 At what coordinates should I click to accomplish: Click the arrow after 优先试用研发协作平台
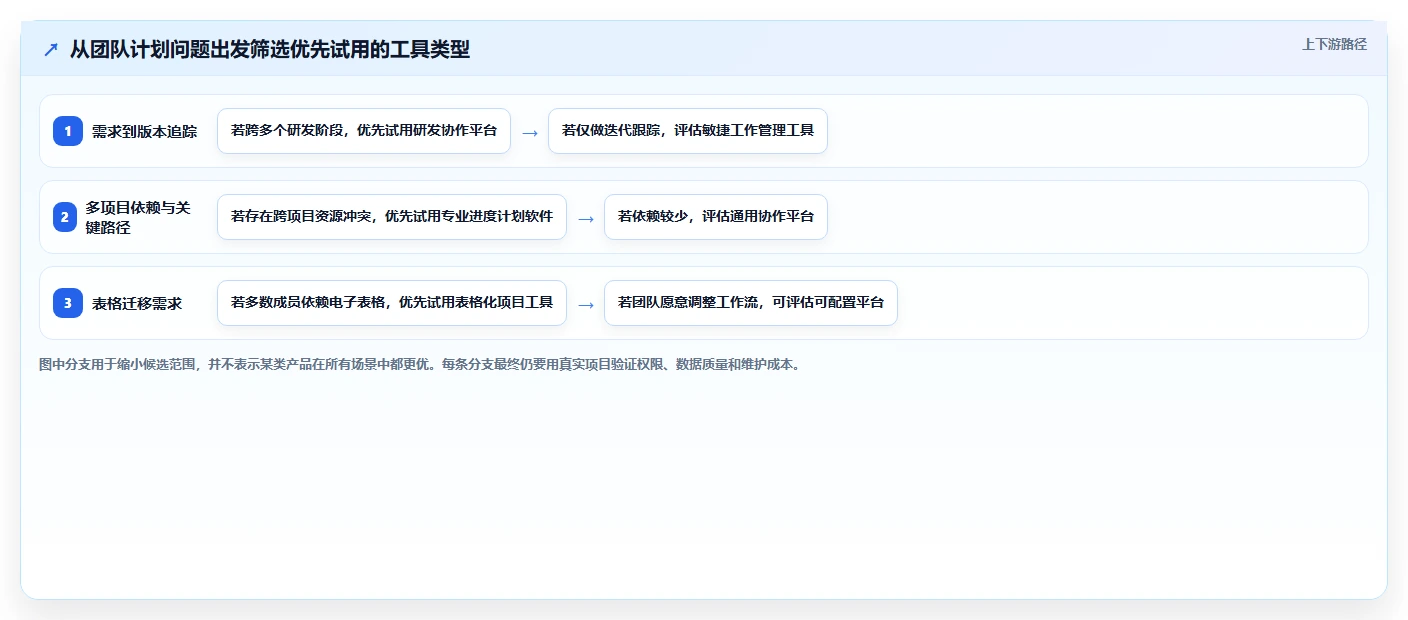(x=530, y=132)
